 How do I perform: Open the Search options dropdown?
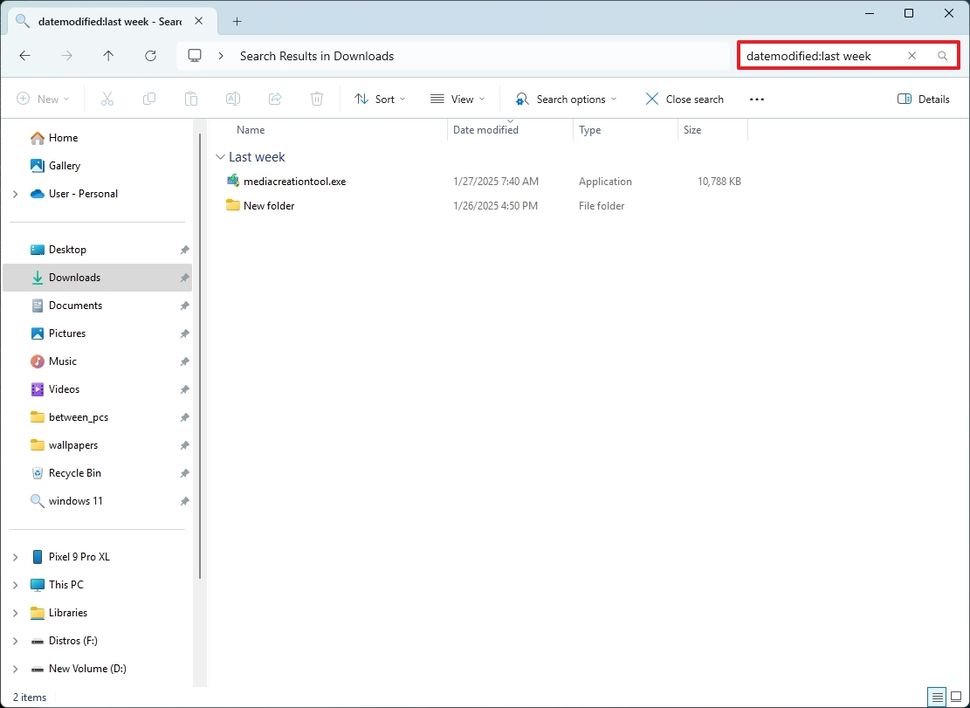[566, 98]
